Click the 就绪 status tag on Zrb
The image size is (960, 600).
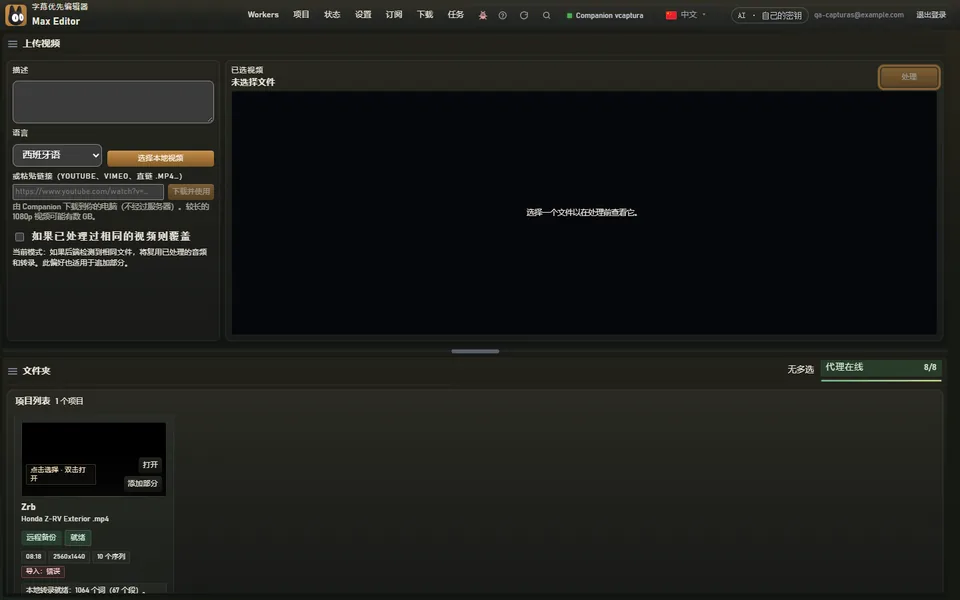78,538
